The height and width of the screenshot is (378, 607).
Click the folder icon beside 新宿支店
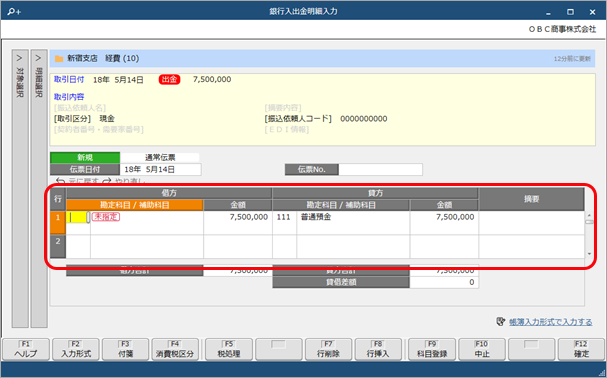coord(59,59)
